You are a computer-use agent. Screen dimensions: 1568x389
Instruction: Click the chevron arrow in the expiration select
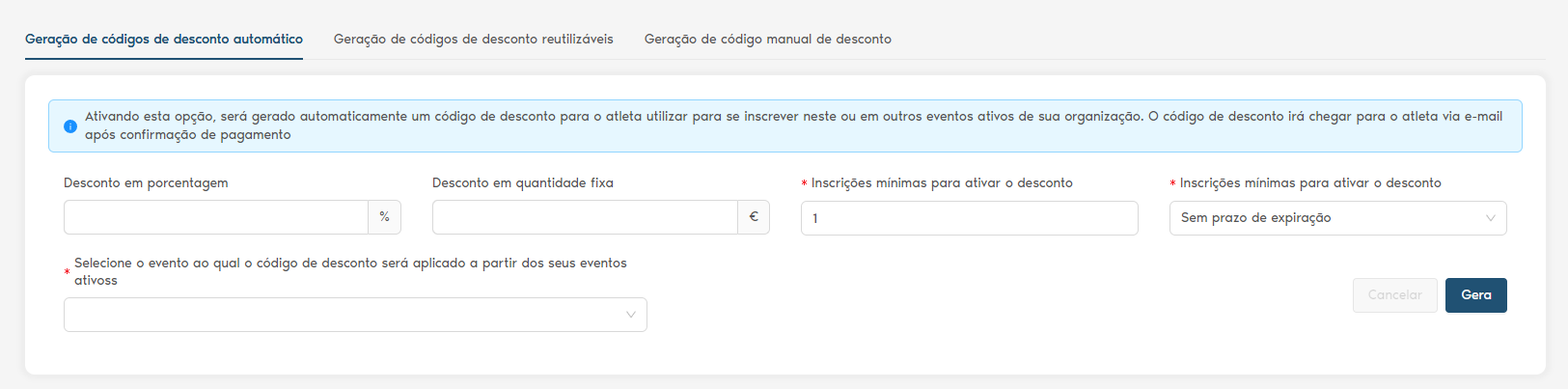[1490, 218]
